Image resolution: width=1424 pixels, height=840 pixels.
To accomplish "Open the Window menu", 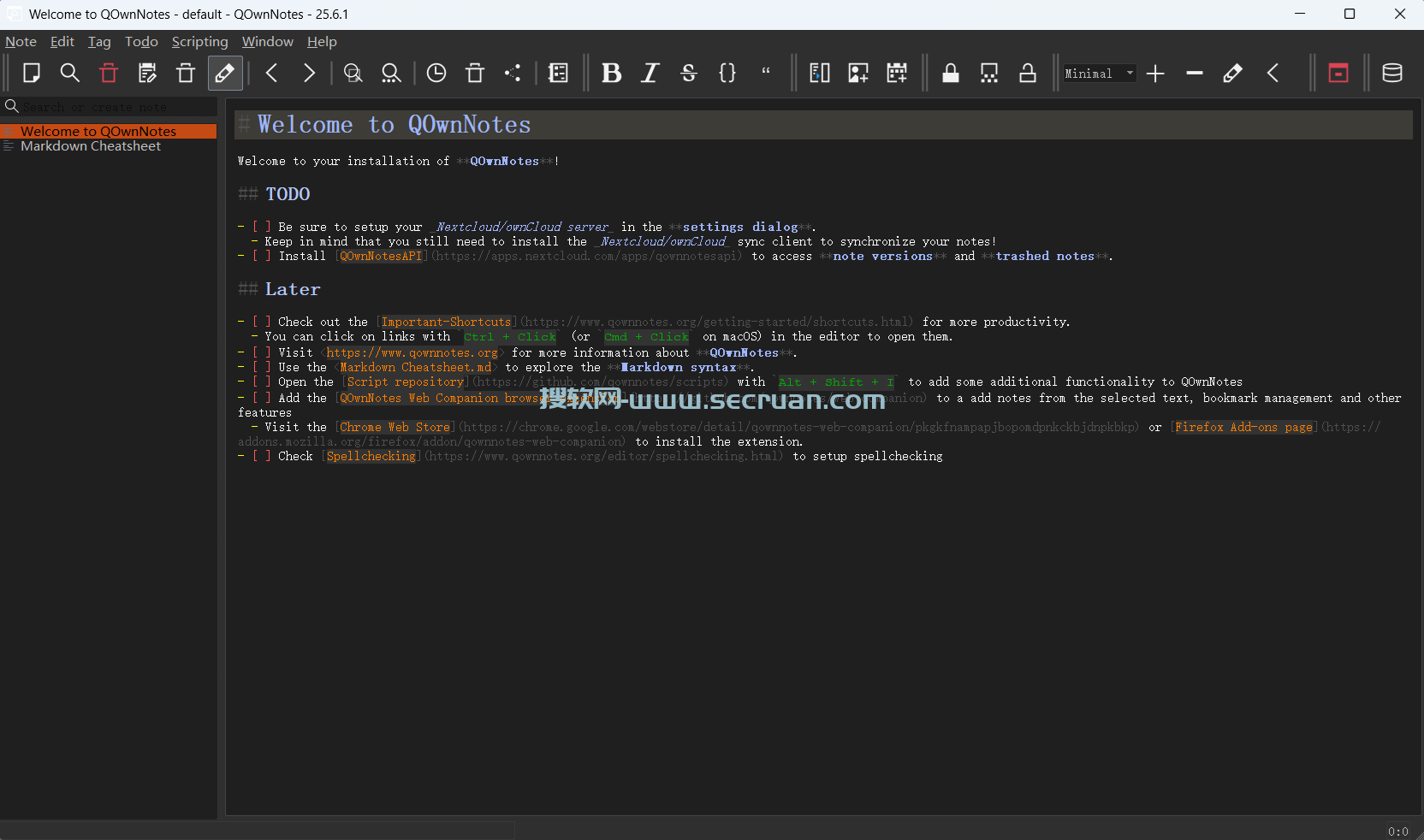I will [267, 42].
